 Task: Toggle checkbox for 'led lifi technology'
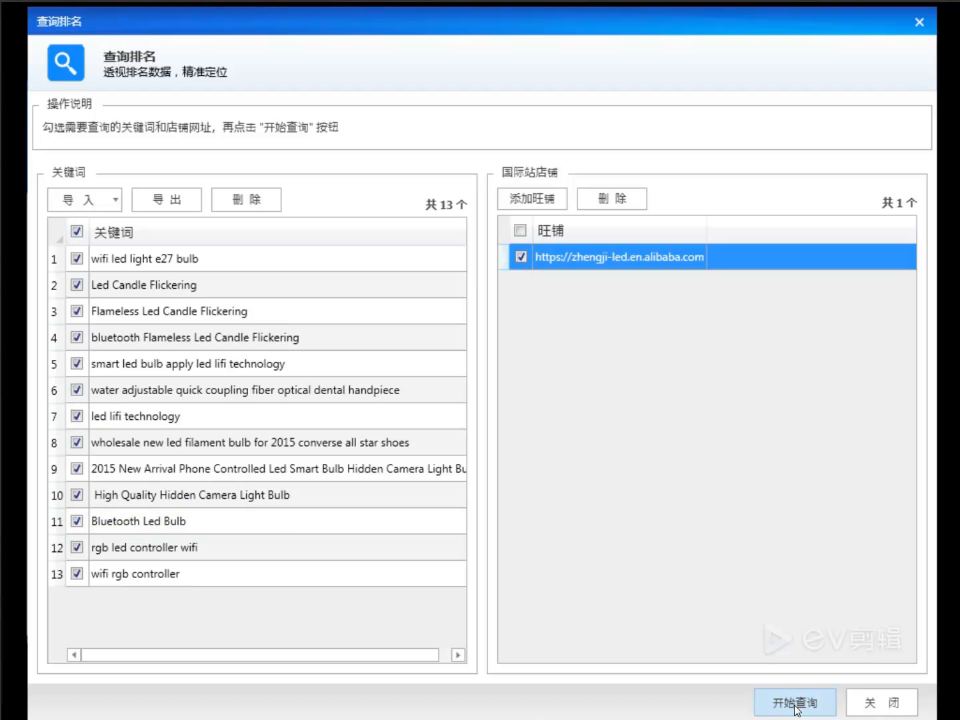point(77,416)
